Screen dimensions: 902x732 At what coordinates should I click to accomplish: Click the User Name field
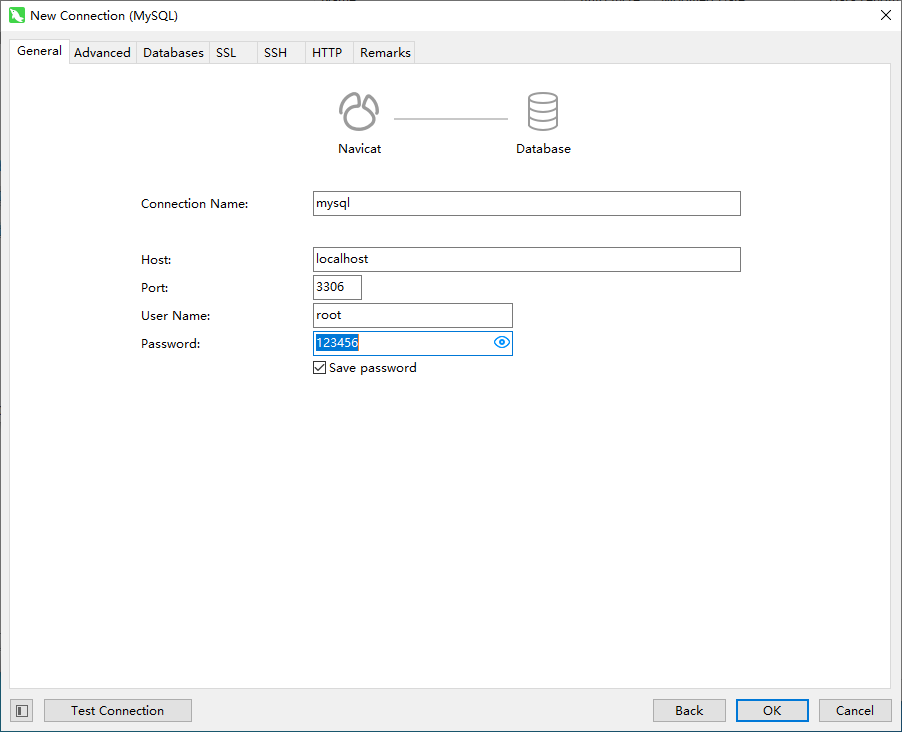412,315
